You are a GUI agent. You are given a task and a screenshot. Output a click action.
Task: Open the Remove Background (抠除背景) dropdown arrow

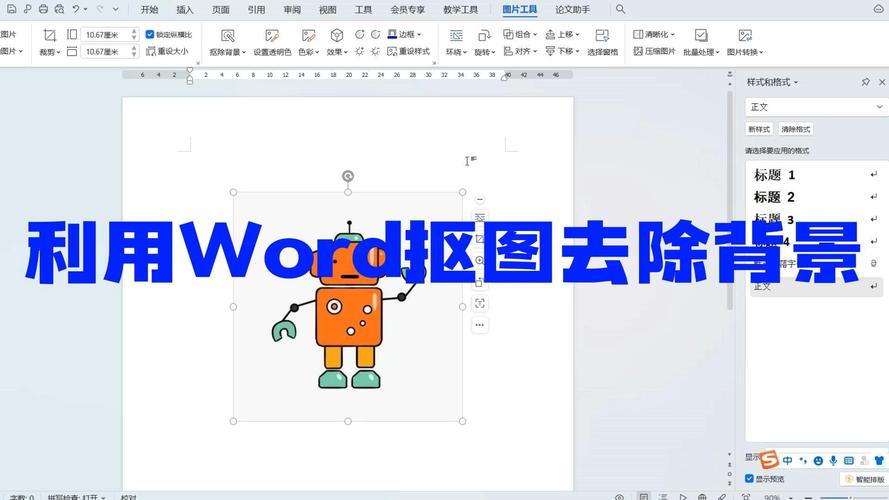[x=244, y=52]
